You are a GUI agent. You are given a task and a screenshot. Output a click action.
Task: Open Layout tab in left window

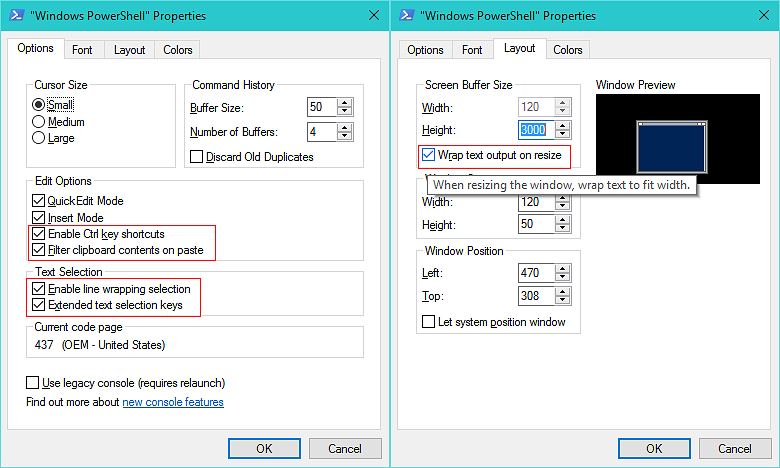pyautogui.click(x=129, y=50)
